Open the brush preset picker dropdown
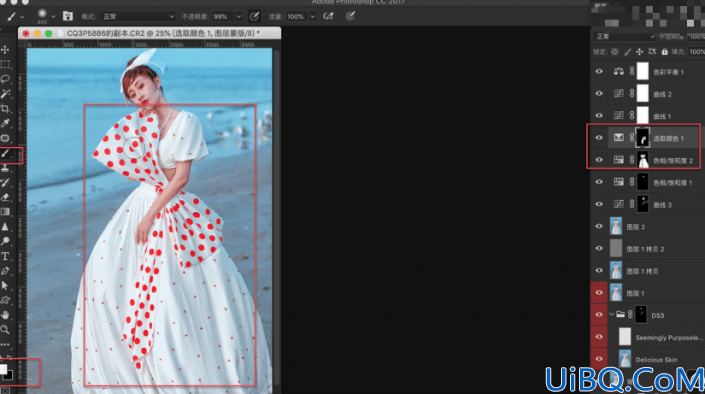705x394 pixels. (54, 17)
